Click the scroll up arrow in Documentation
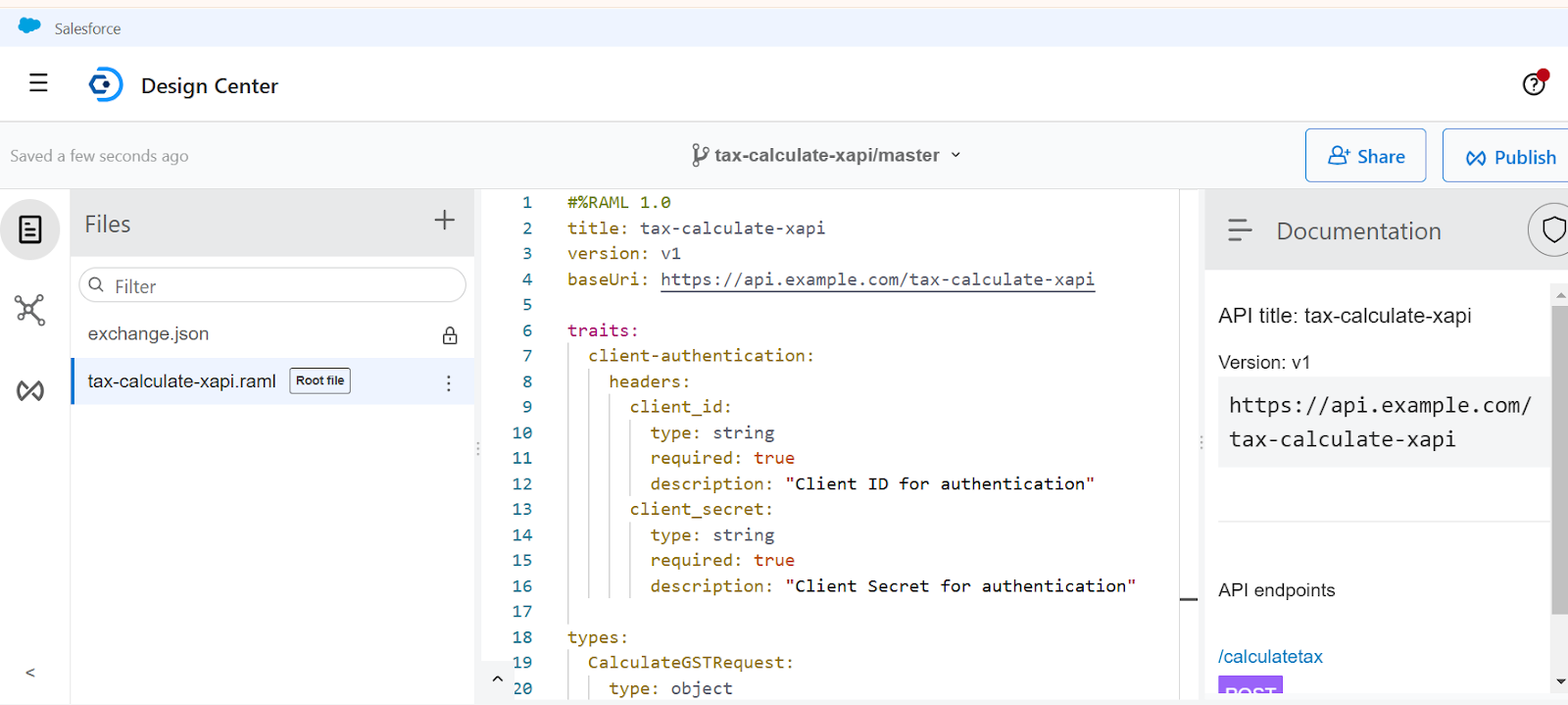The height and width of the screenshot is (705, 1568). tap(1560, 293)
